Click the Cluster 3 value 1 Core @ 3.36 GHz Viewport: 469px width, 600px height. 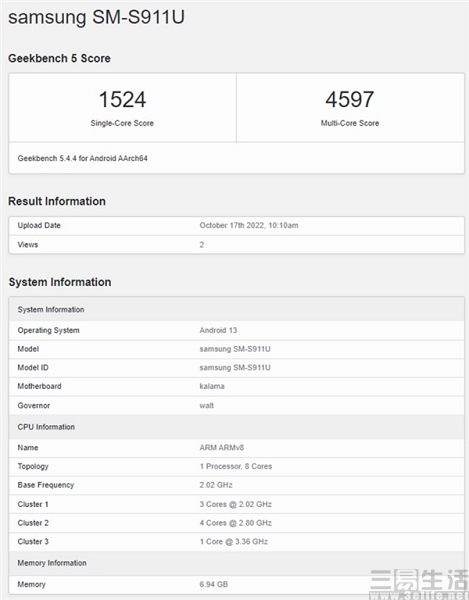234,542
